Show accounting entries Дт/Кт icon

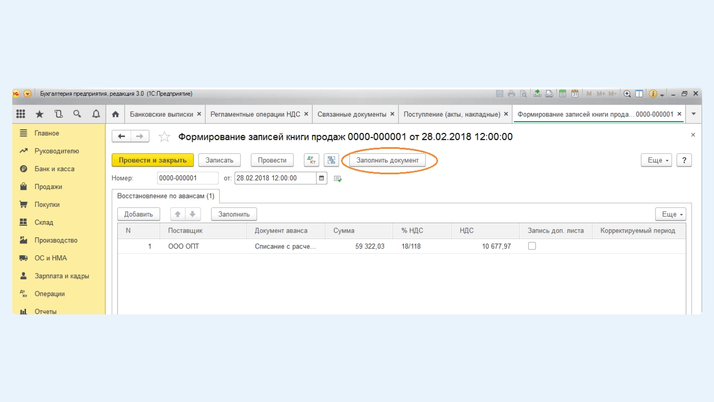(311, 160)
